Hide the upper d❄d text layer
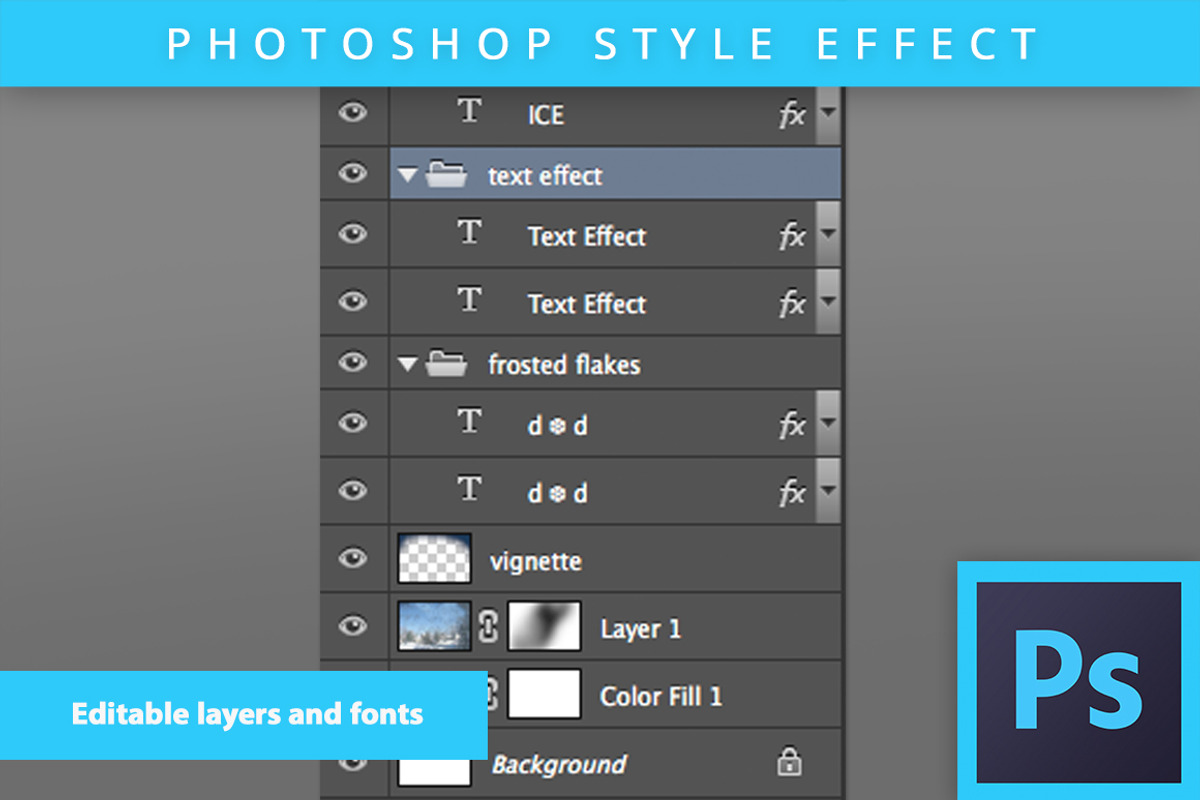The width and height of the screenshot is (1200, 800). click(x=352, y=423)
